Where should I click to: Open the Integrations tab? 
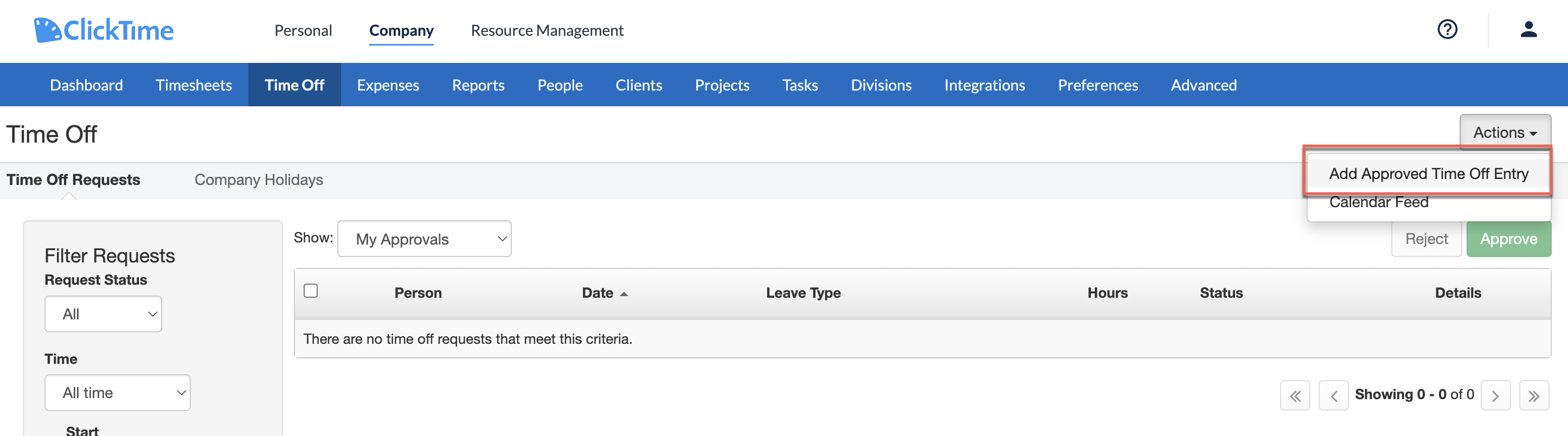(x=984, y=85)
